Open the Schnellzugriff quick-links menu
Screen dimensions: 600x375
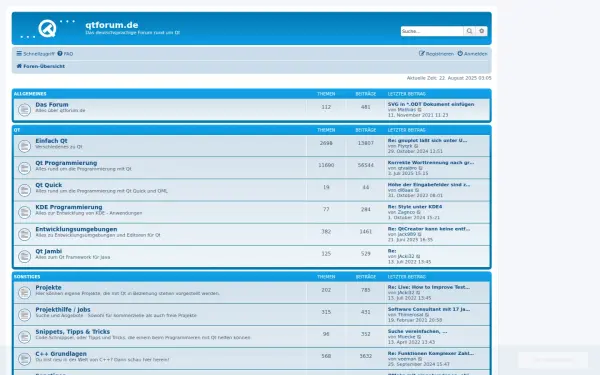tap(36, 54)
